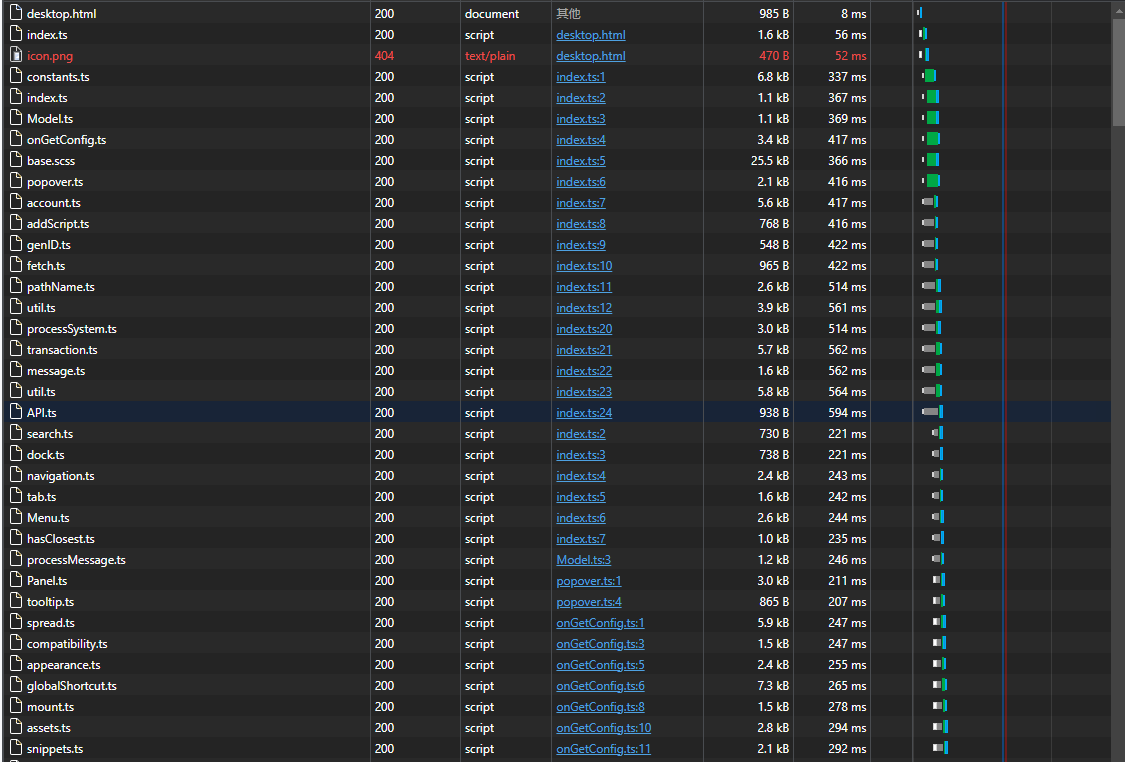Click the file icon beside constants.ts
Image resolution: width=1125 pixels, height=762 pixels.
tap(16, 77)
